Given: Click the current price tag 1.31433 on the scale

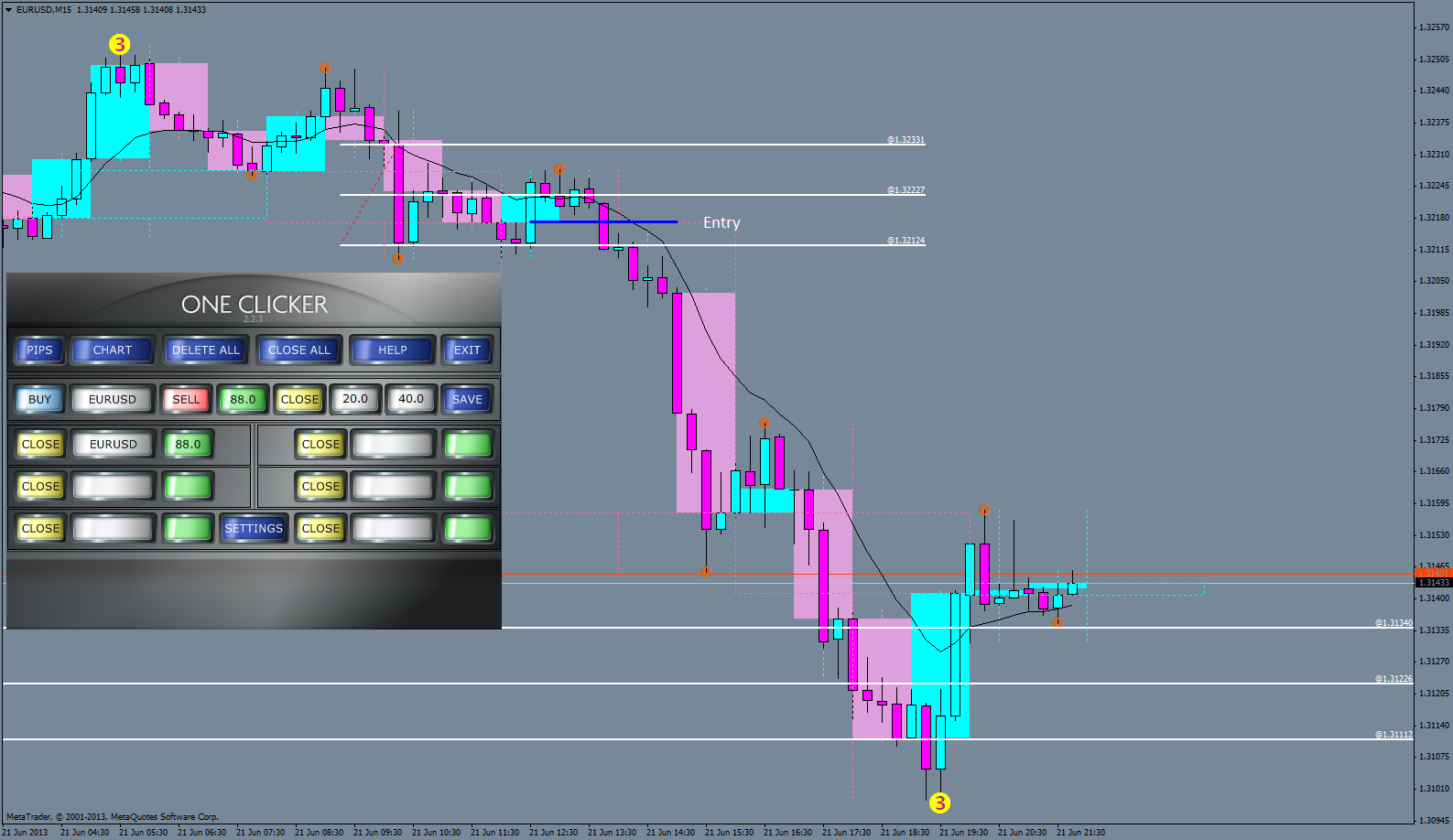Looking at the screenshot, I should [1434, 583].
